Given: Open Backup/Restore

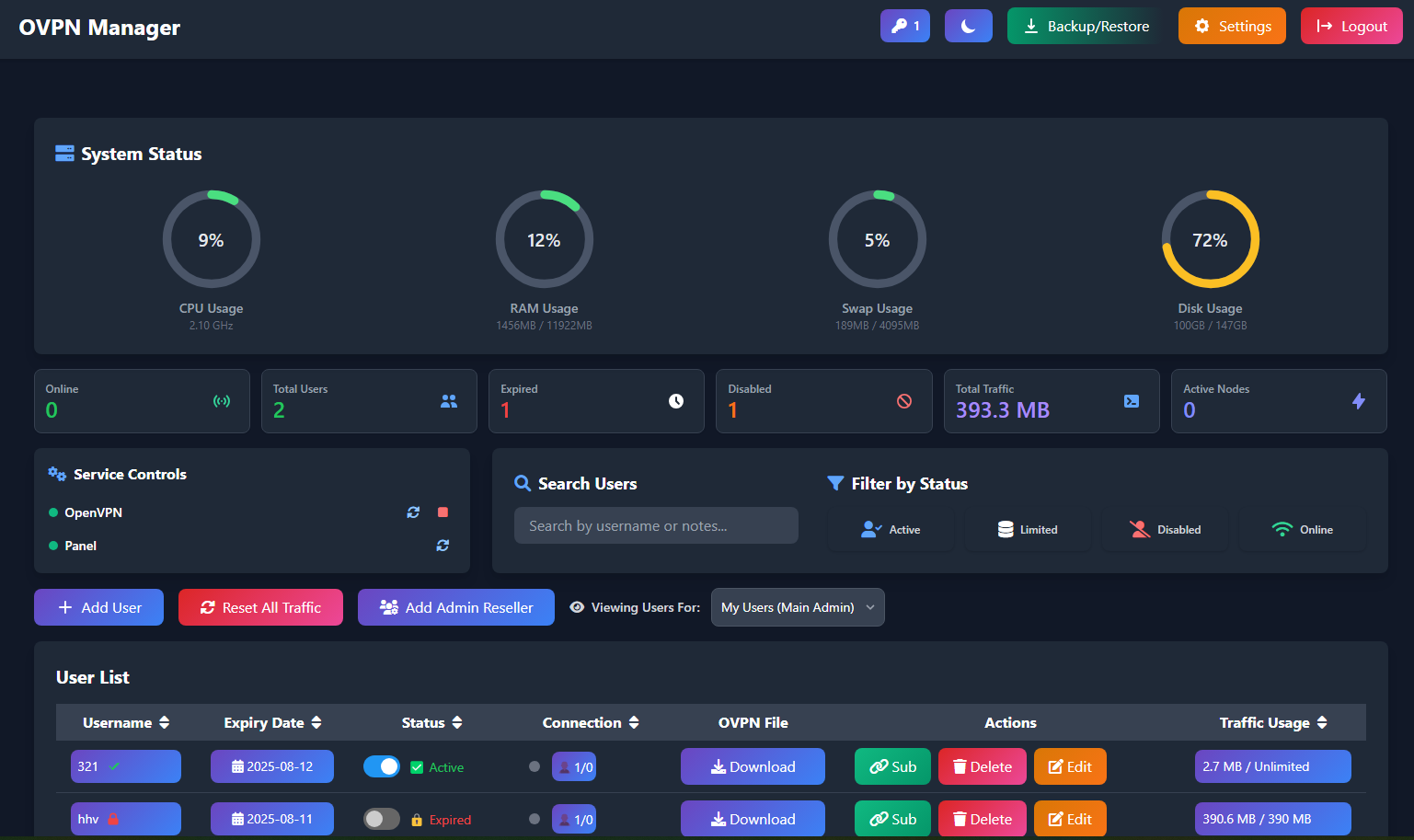Looking at the screenshot, I should [1083, 26].
